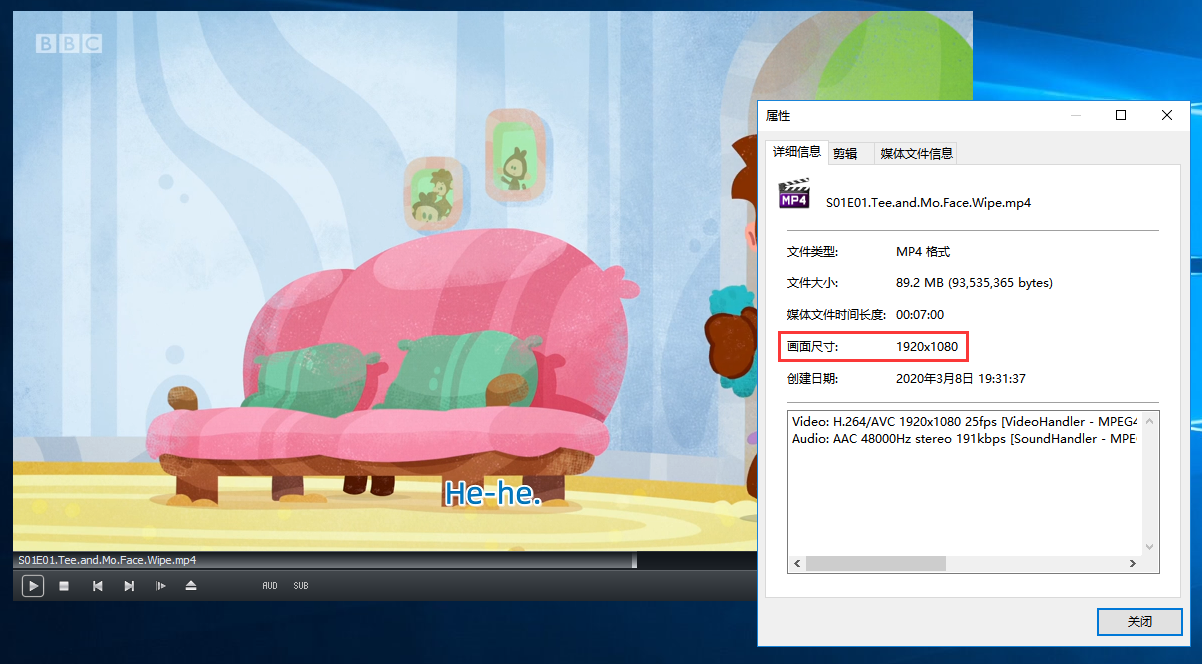Stop video playback

(x=64, y=586)
